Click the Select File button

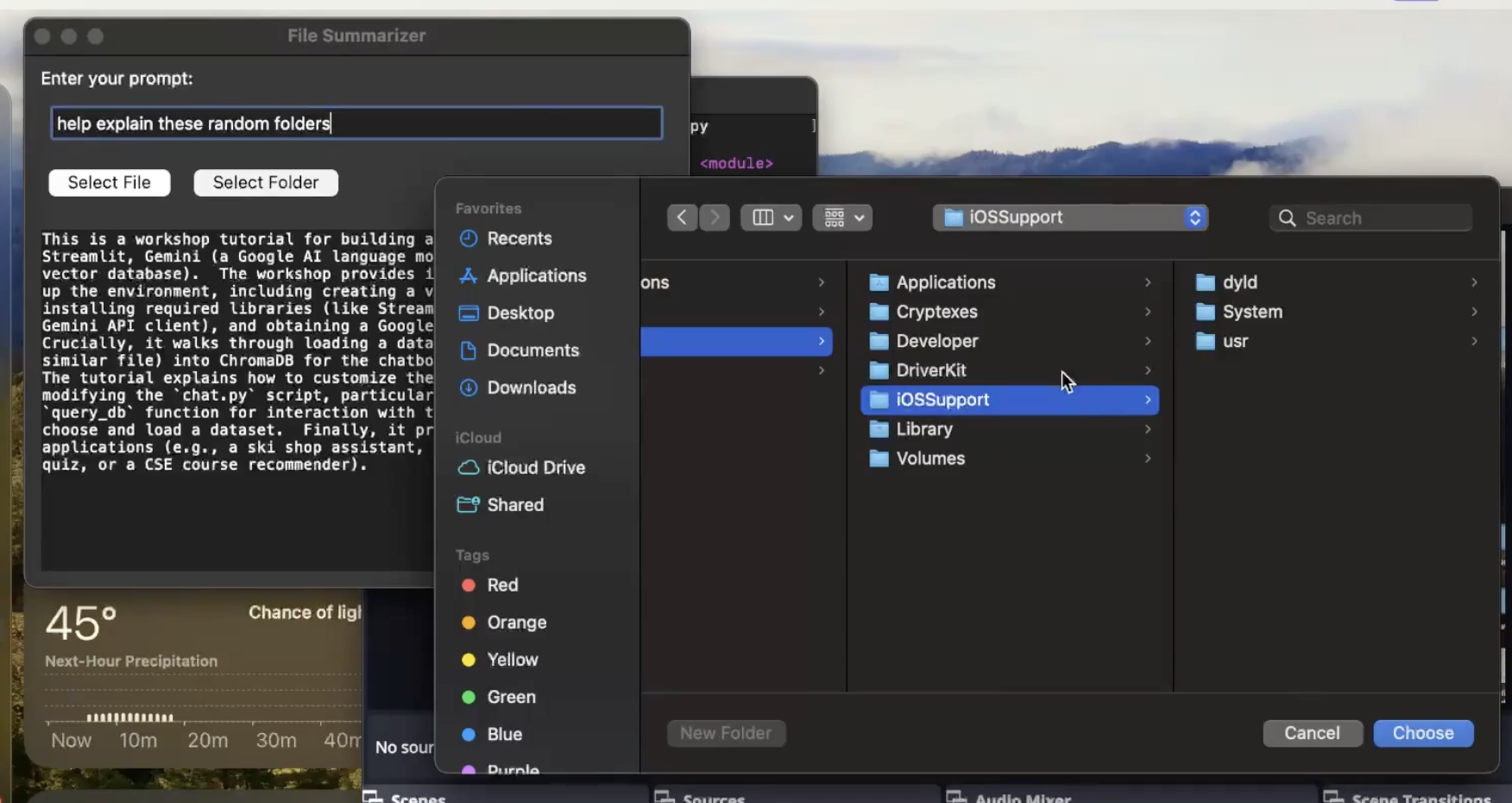tap(110, 182)
